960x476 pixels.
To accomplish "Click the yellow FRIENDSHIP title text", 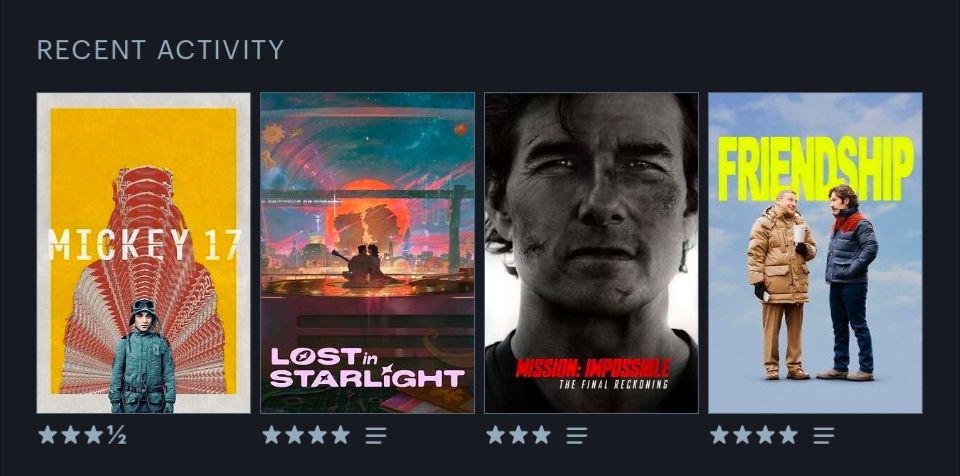I will click(x=816, y=168).
